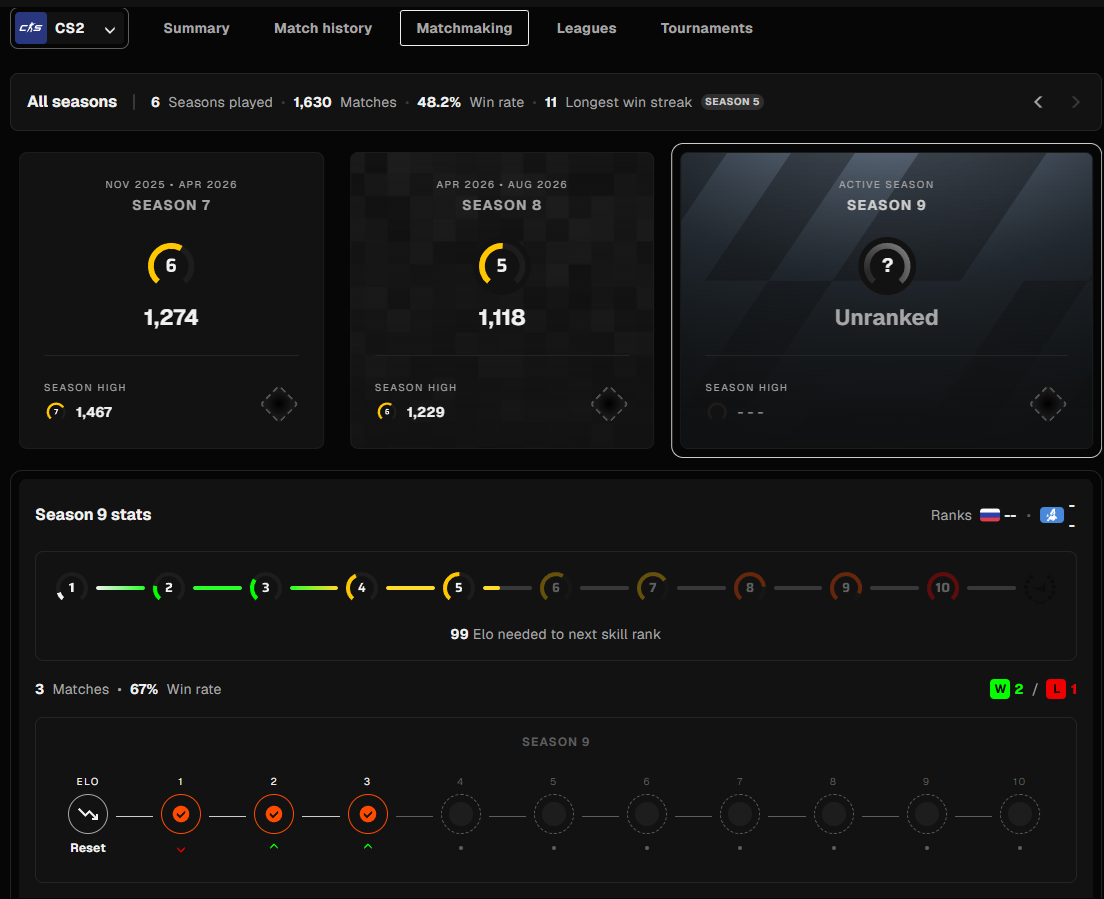Click the empty placement match 6 marker

(x=646, y=814)
